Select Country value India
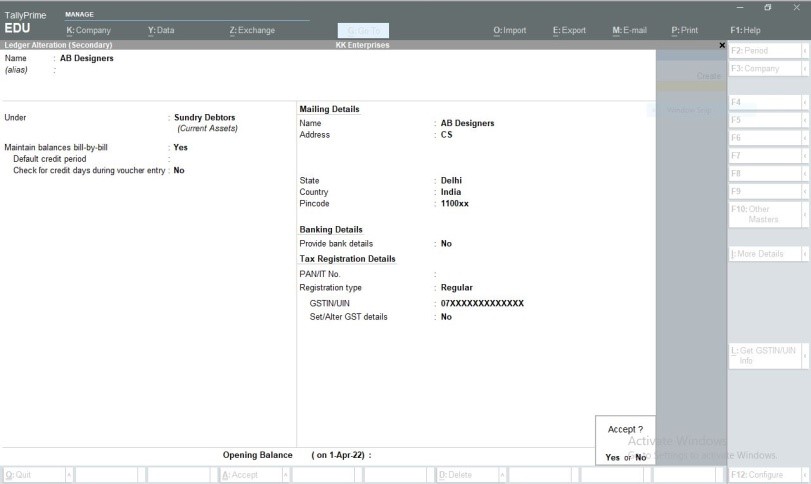Viewport: 811px width, 484px height. pos(450,192)
